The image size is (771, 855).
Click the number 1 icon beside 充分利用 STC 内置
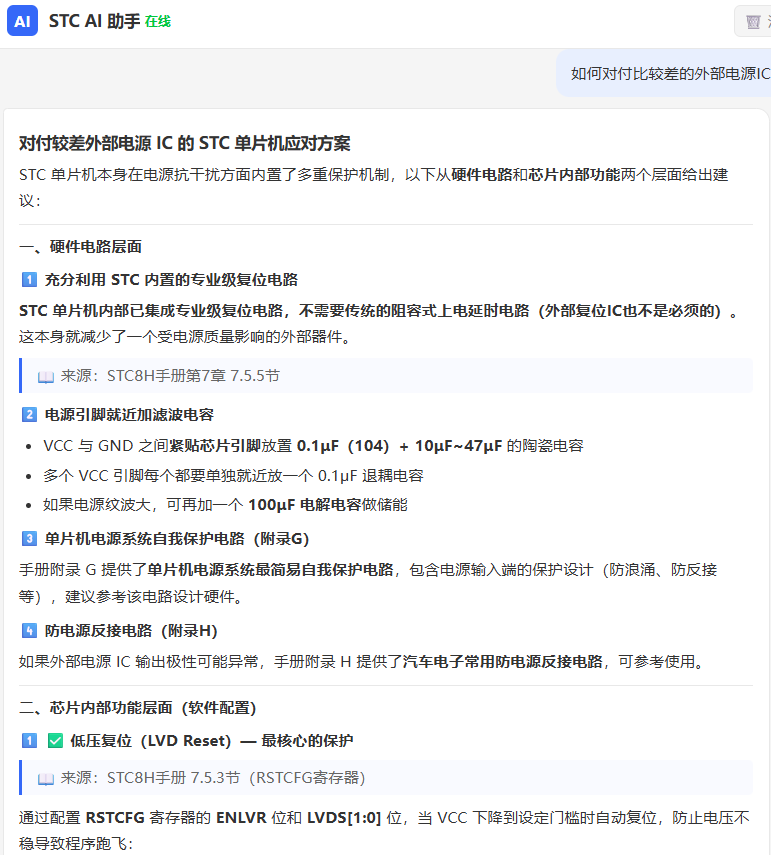[x=29, y=280]
